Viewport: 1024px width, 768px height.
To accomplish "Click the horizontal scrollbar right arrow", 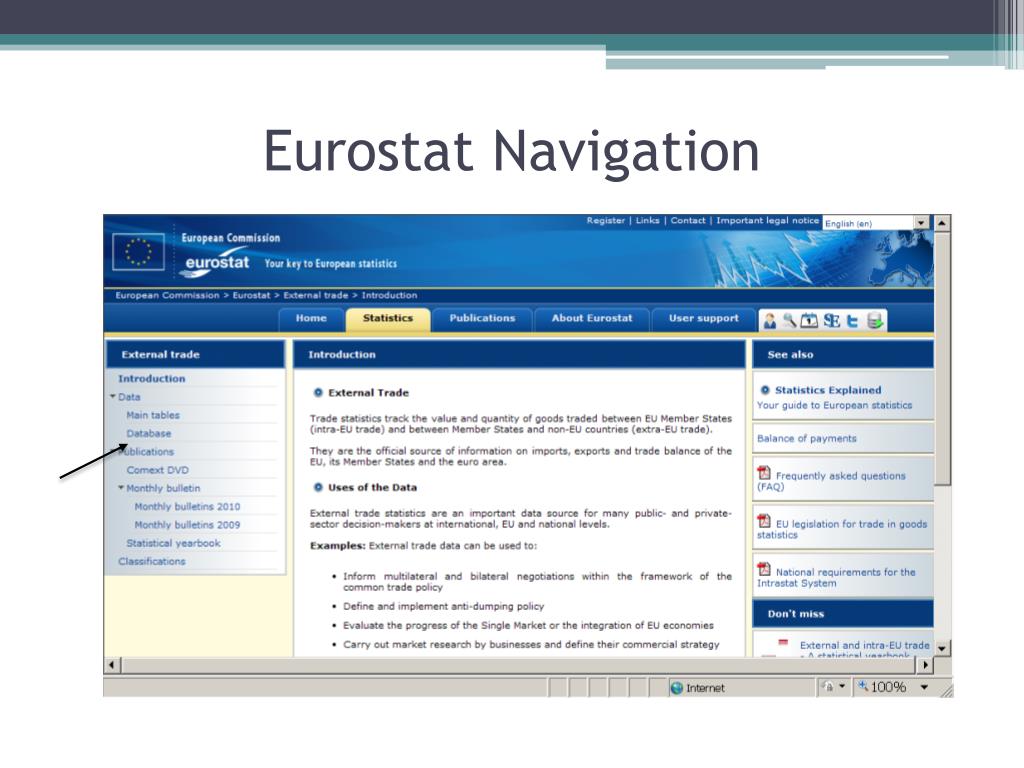I will tap(925, 665).
